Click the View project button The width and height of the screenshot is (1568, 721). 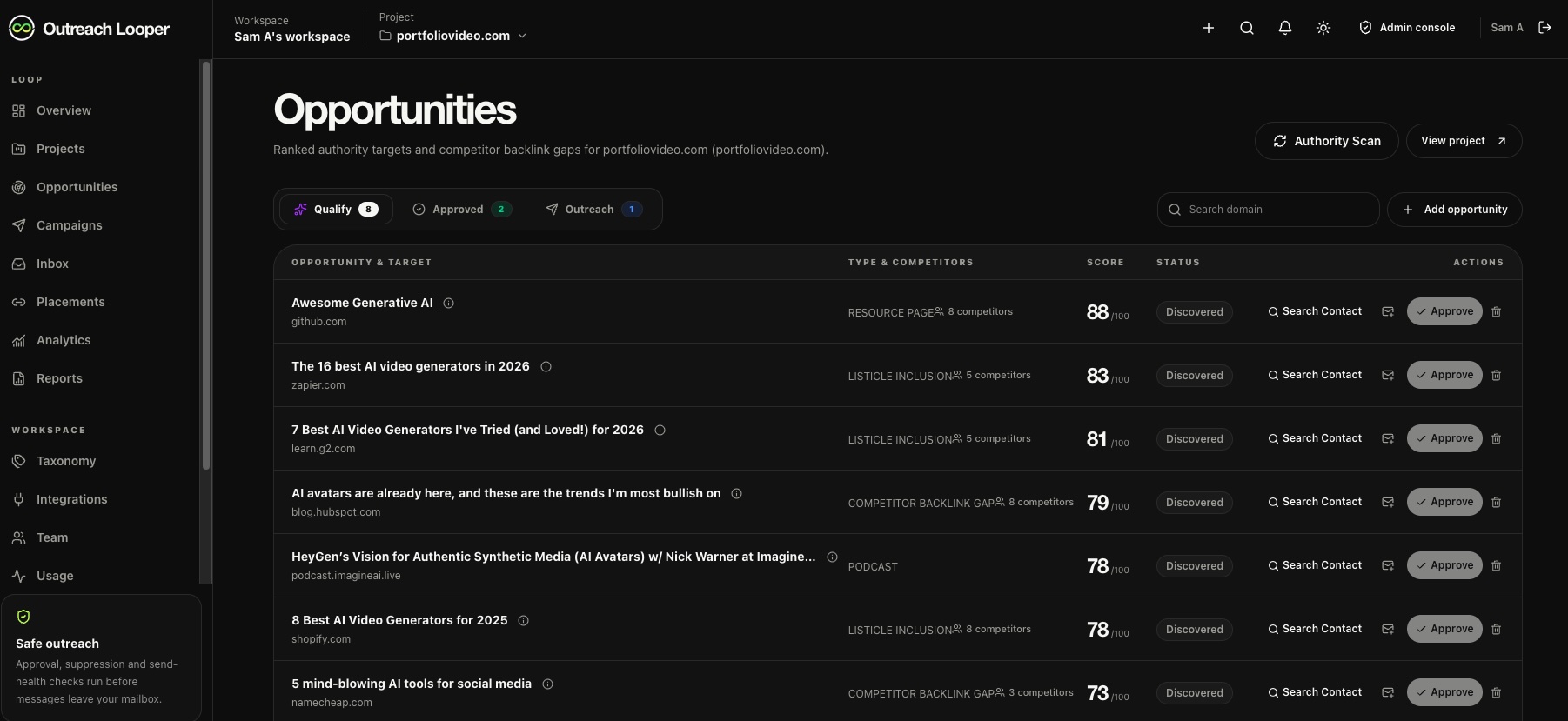point(1464,141)
